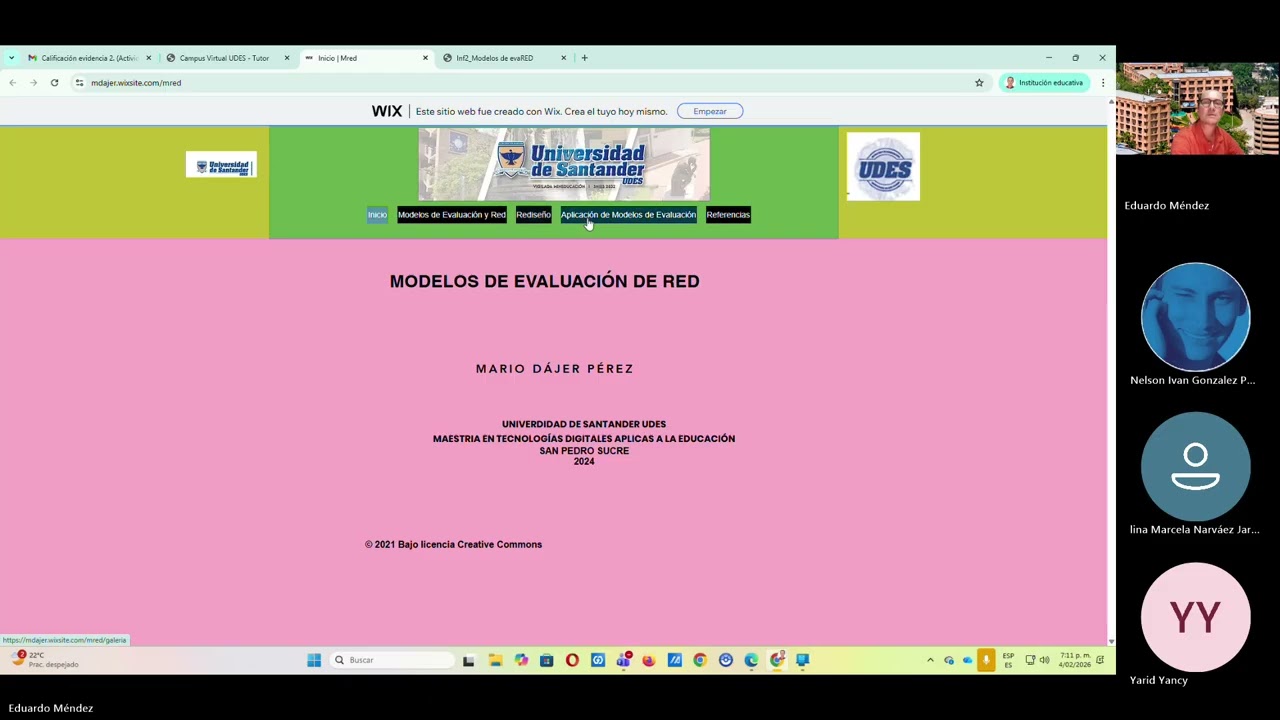This screenshot has height=720, width=1280.
Task: Open the Chrome three-dot menu
Action: tap(1102, 83)
